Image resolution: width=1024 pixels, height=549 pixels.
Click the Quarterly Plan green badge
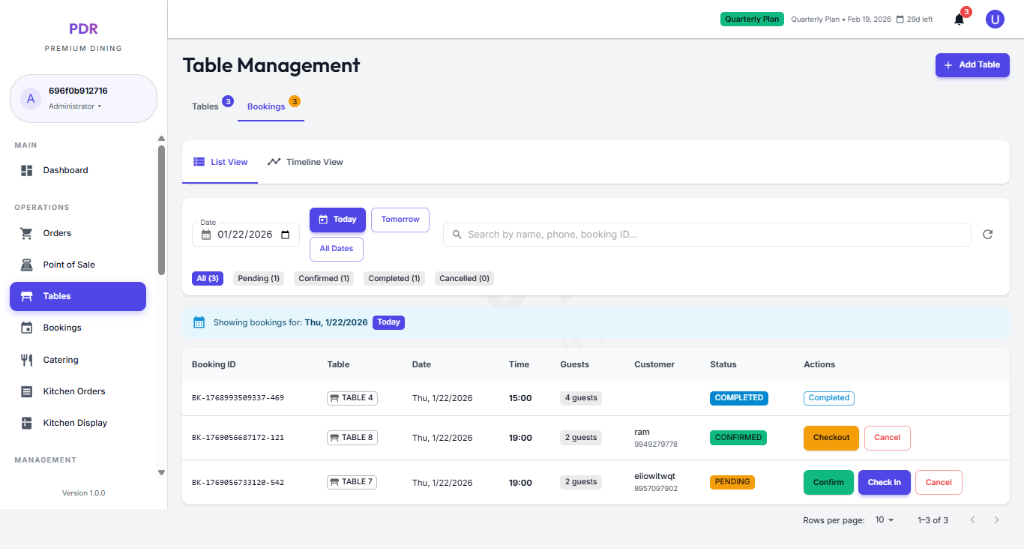click(751, 19)
